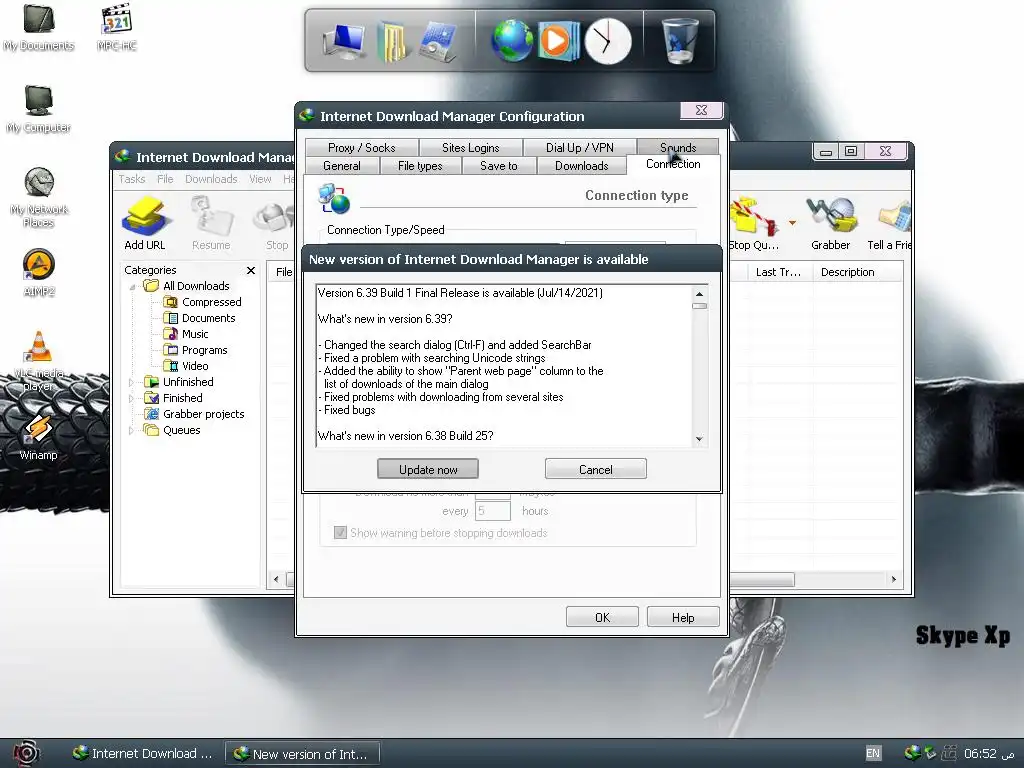Click OK in Configuration window

602,617
